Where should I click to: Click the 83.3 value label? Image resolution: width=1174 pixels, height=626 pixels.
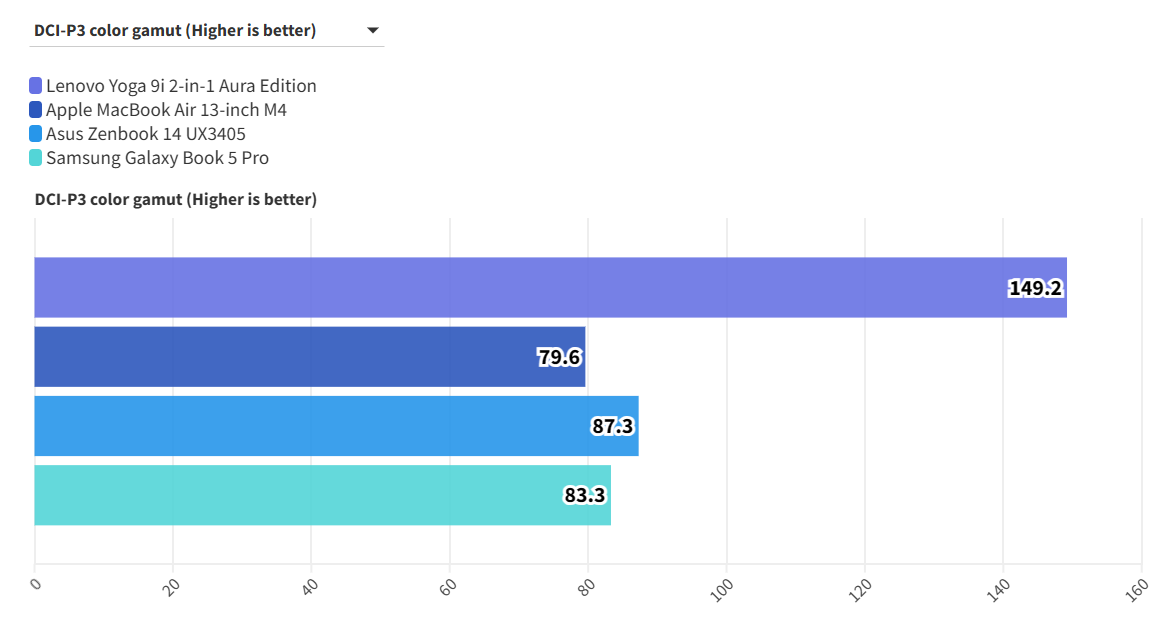585,495
